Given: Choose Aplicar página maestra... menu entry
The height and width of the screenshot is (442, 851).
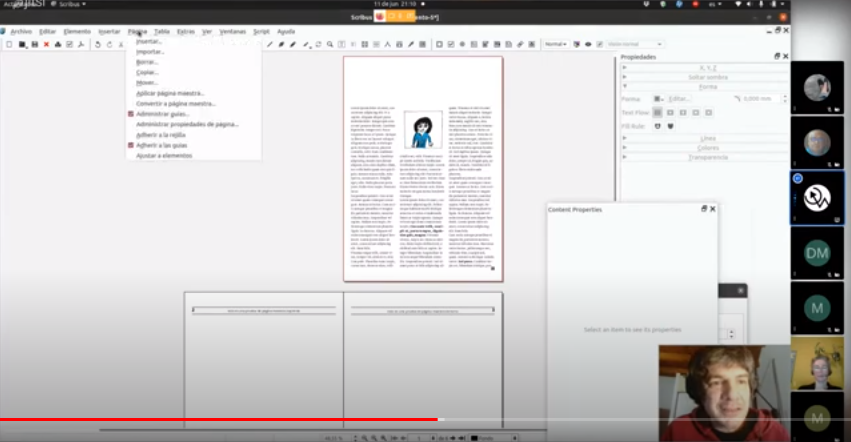Looking at the screenshot, I should click(x=170, y=93).
